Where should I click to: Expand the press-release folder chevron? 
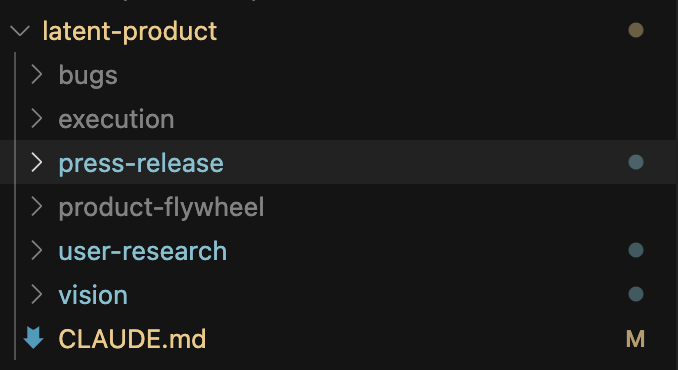37,163
